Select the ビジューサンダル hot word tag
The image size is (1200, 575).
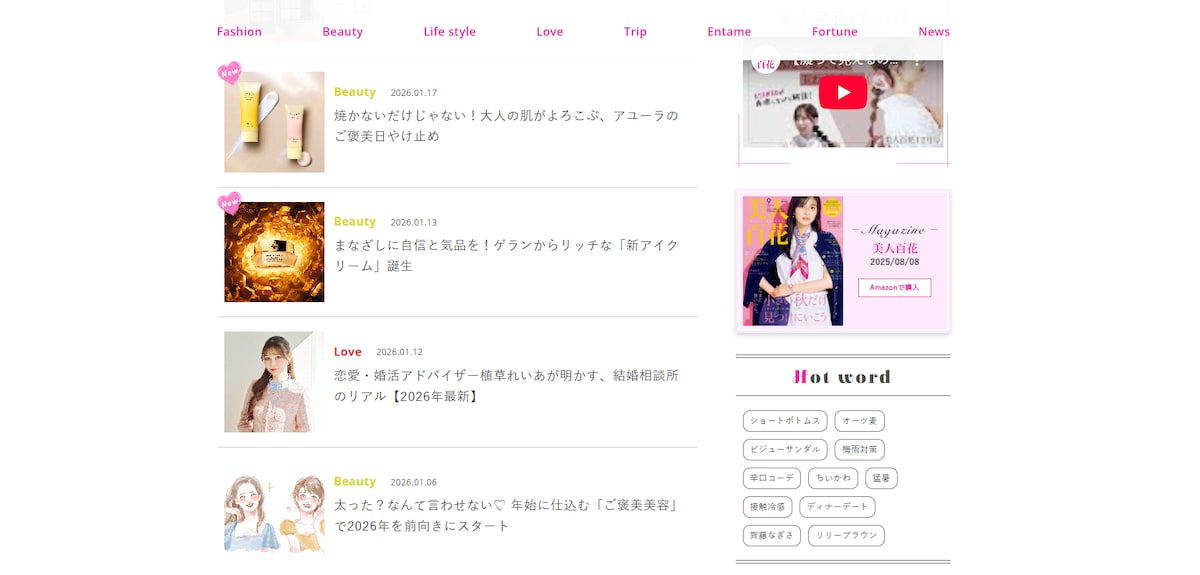point(785,450)
